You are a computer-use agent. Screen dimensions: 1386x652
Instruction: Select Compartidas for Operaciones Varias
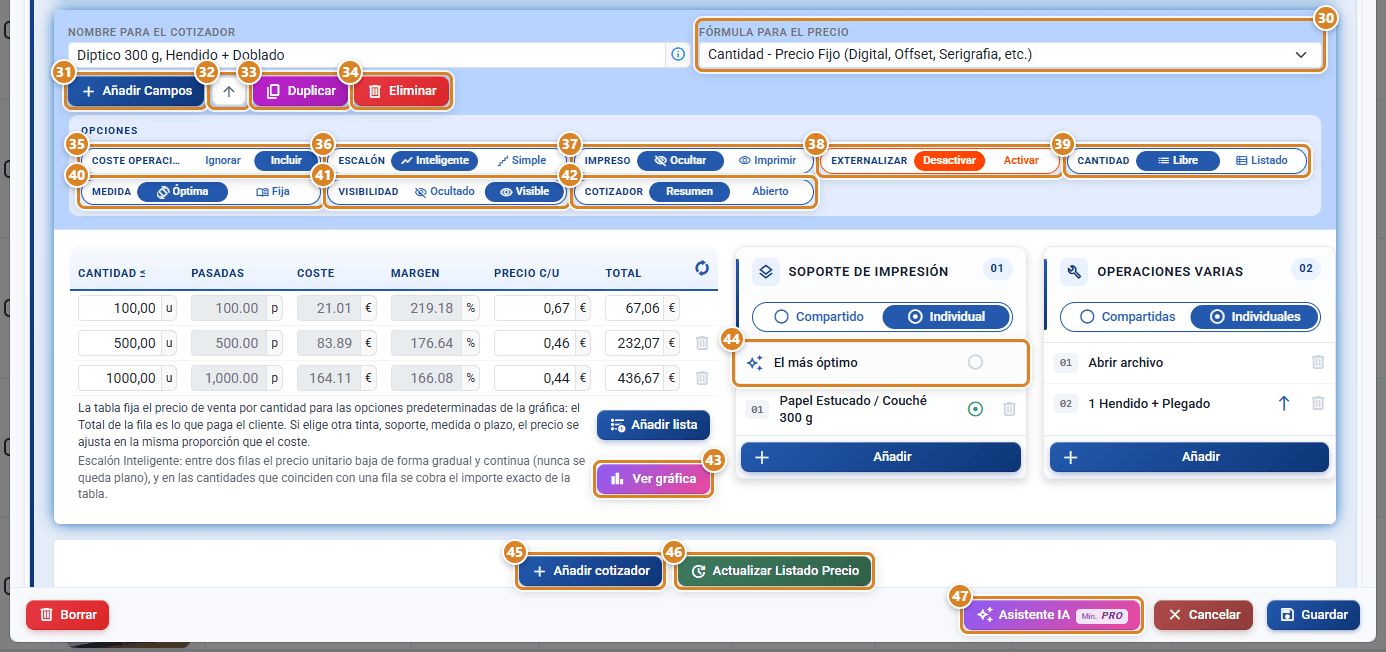point(1127,316)
